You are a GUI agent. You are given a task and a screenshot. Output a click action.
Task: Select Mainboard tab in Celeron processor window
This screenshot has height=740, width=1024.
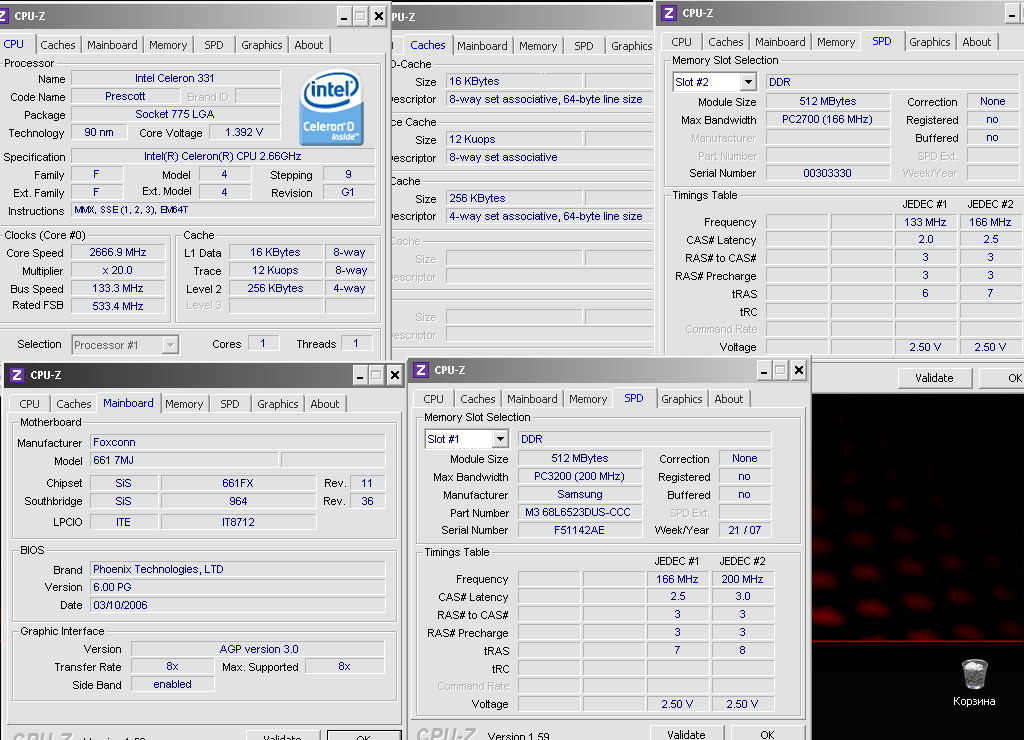(x=112, y=45)
